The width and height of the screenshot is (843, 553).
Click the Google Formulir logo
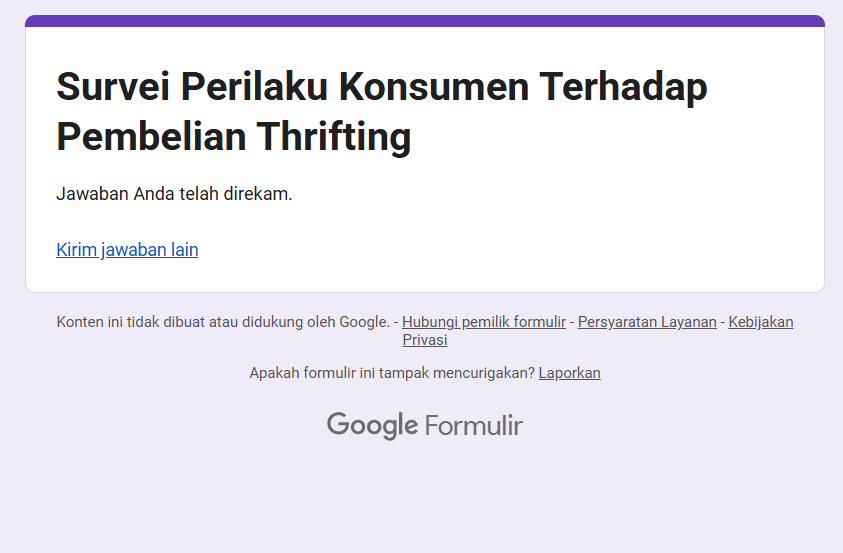point(425,426)
